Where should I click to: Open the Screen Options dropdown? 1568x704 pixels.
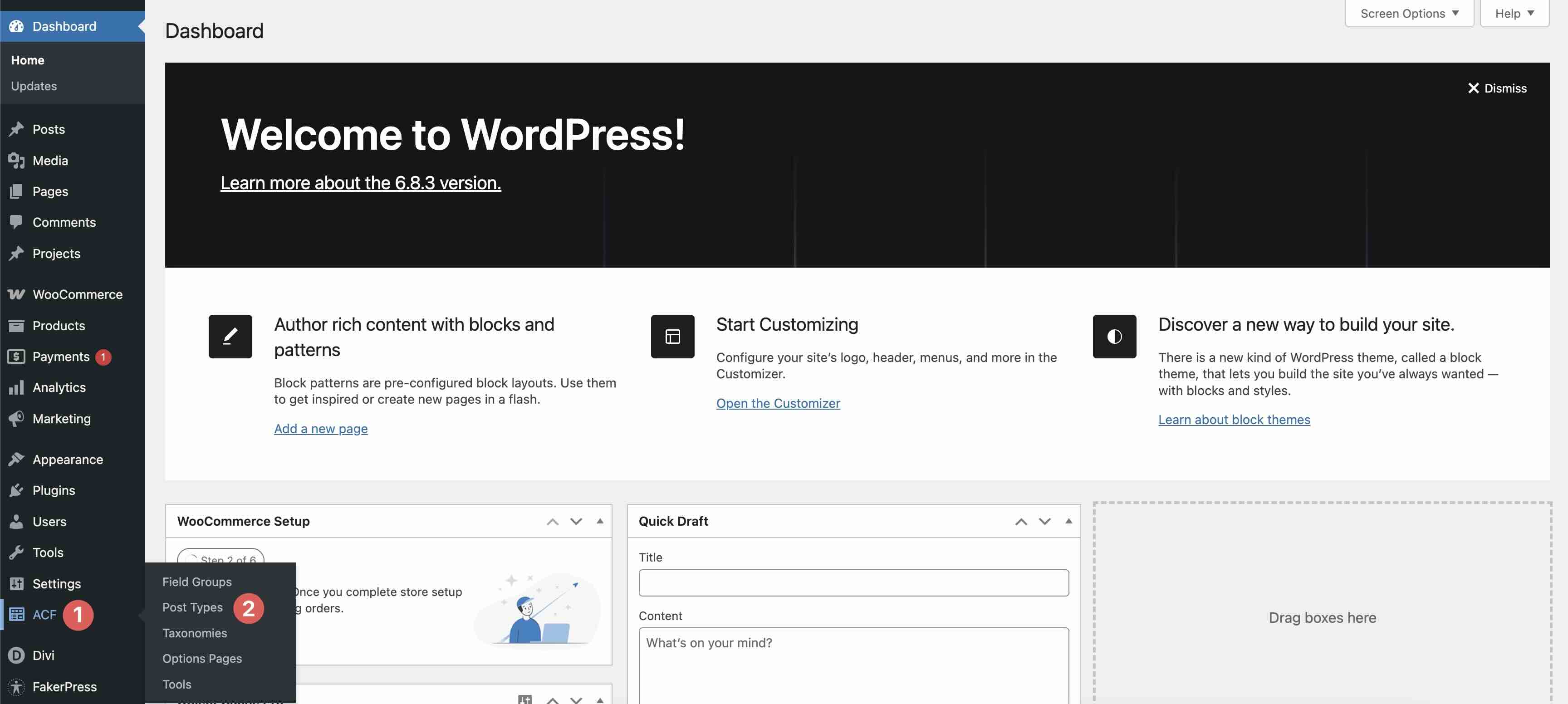click(1408, 13)
